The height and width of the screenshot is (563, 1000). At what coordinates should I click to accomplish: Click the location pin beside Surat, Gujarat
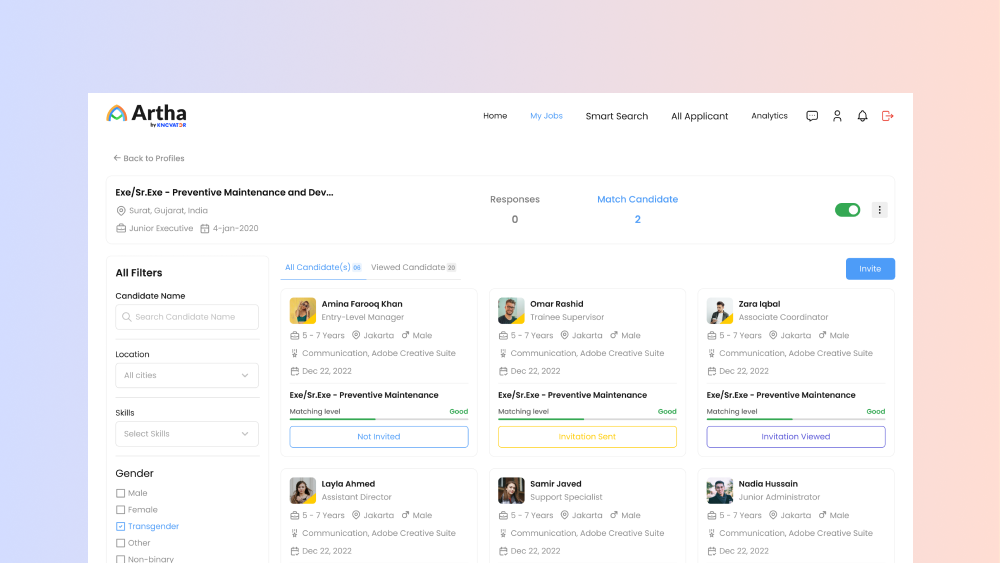click(121, 210)
